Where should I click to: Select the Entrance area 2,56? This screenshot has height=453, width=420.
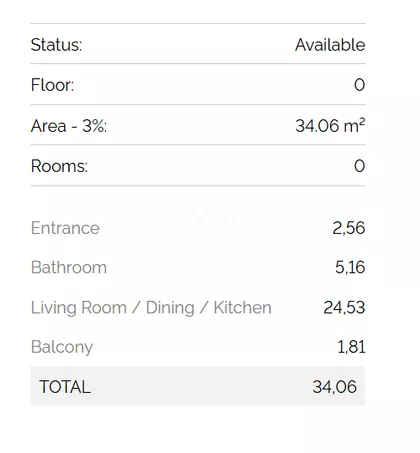tap(349, 228)
